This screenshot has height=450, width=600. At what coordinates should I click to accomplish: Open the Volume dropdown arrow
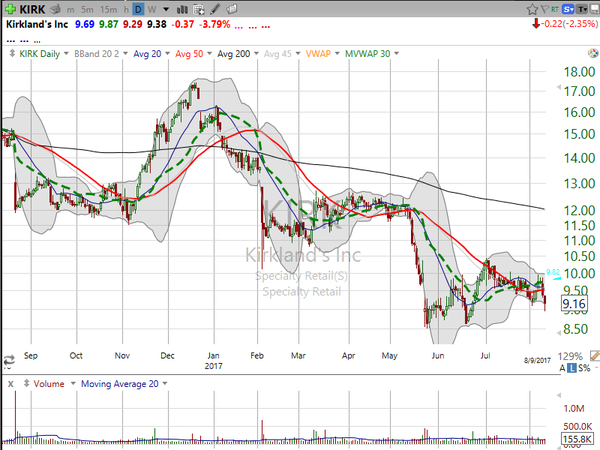[73, 383]
